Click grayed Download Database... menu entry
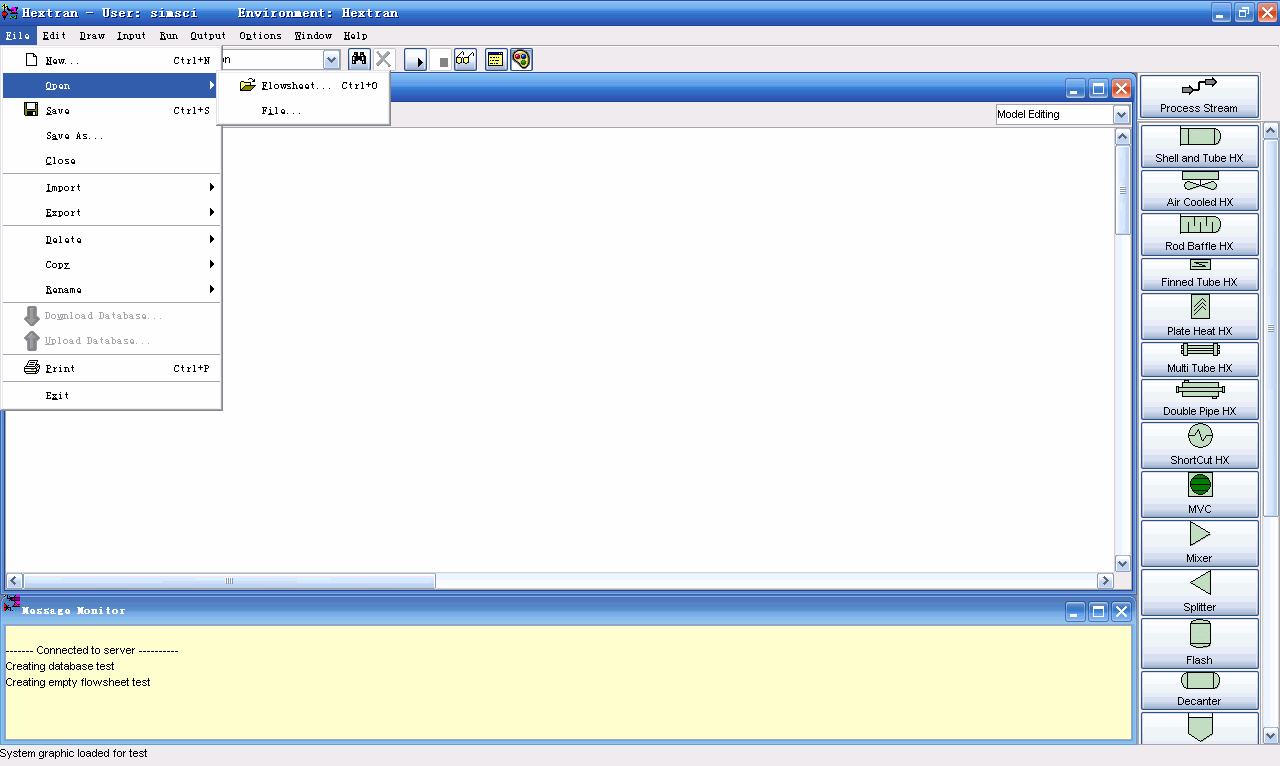 (x=112, y=316)
